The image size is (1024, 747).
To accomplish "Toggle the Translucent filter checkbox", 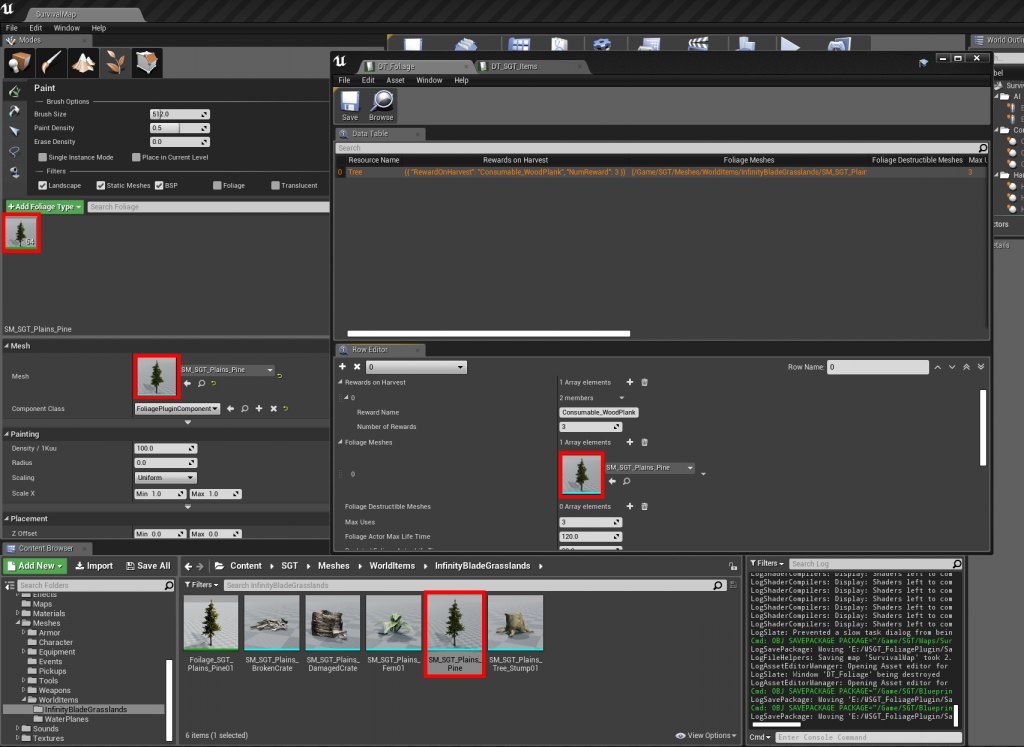I will tap(273, 185).
